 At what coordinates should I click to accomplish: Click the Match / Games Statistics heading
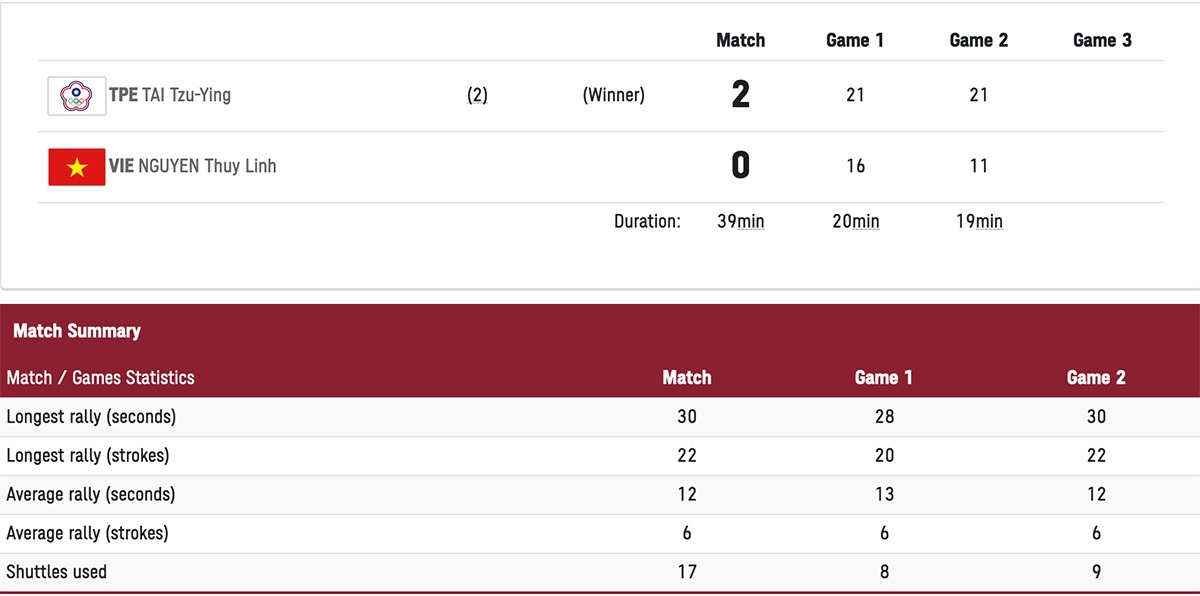tap(100, 378)
